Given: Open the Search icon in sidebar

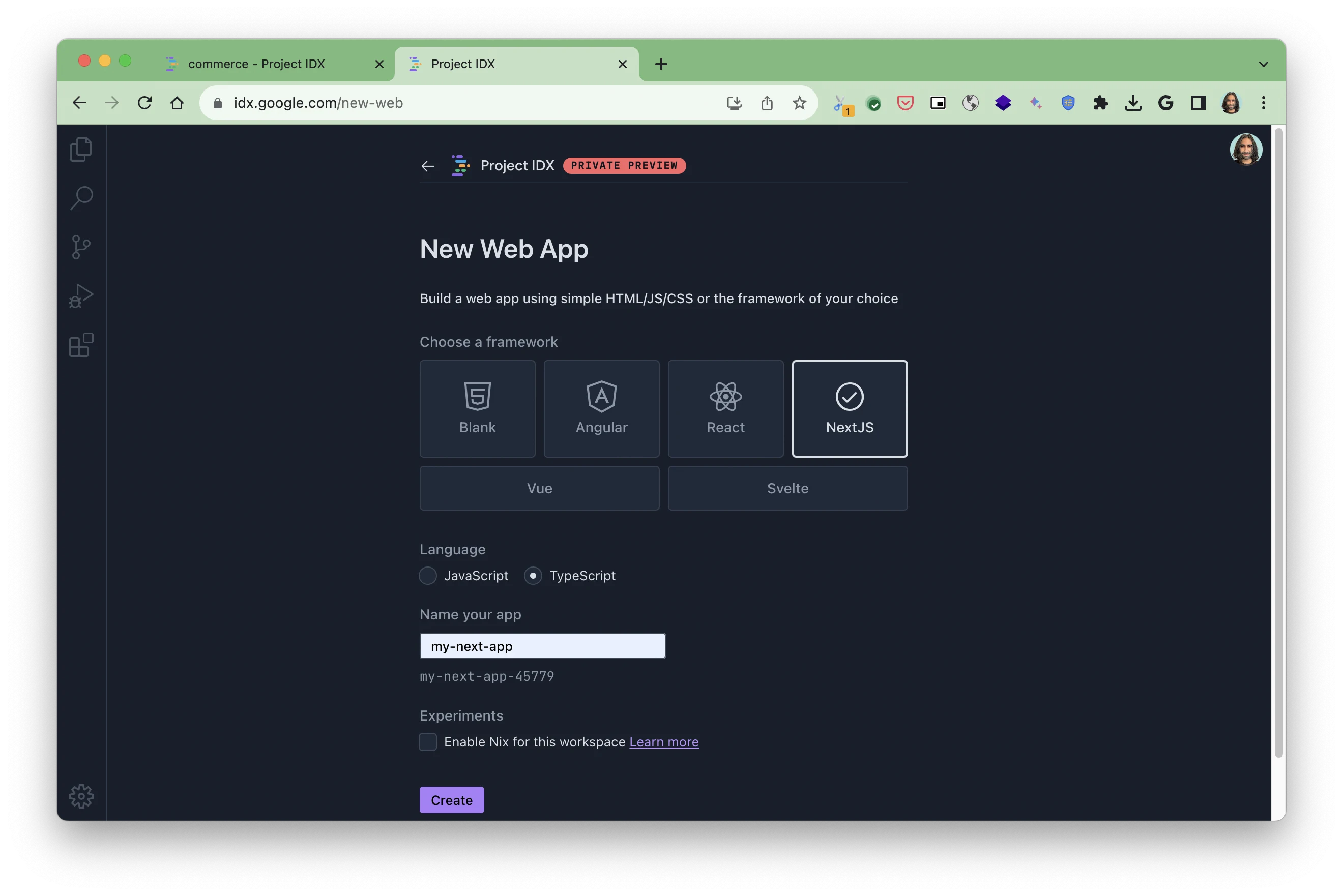Looking at the screenshot, I should (x=81, y=198).
